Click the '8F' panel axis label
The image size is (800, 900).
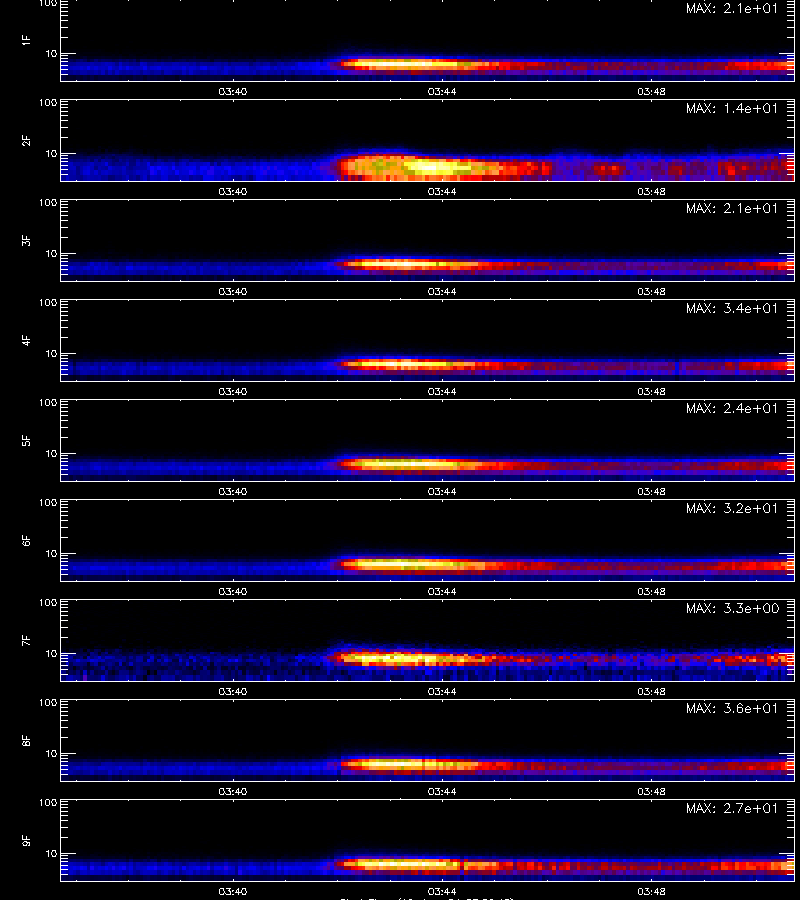(x=26, y=740)
